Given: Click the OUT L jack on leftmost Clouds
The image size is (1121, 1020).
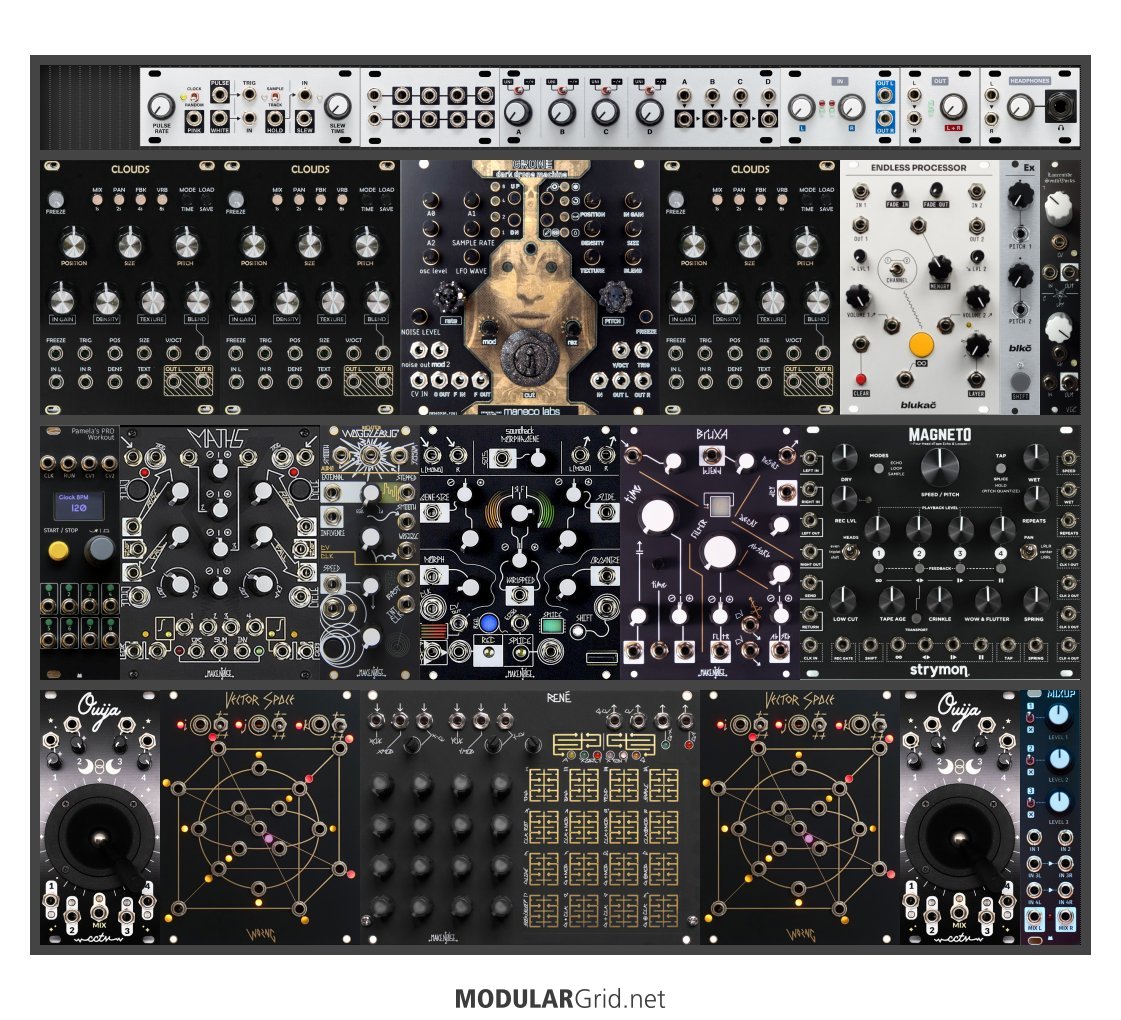Looking at the screenshot, I should click(x=174, y=382).
